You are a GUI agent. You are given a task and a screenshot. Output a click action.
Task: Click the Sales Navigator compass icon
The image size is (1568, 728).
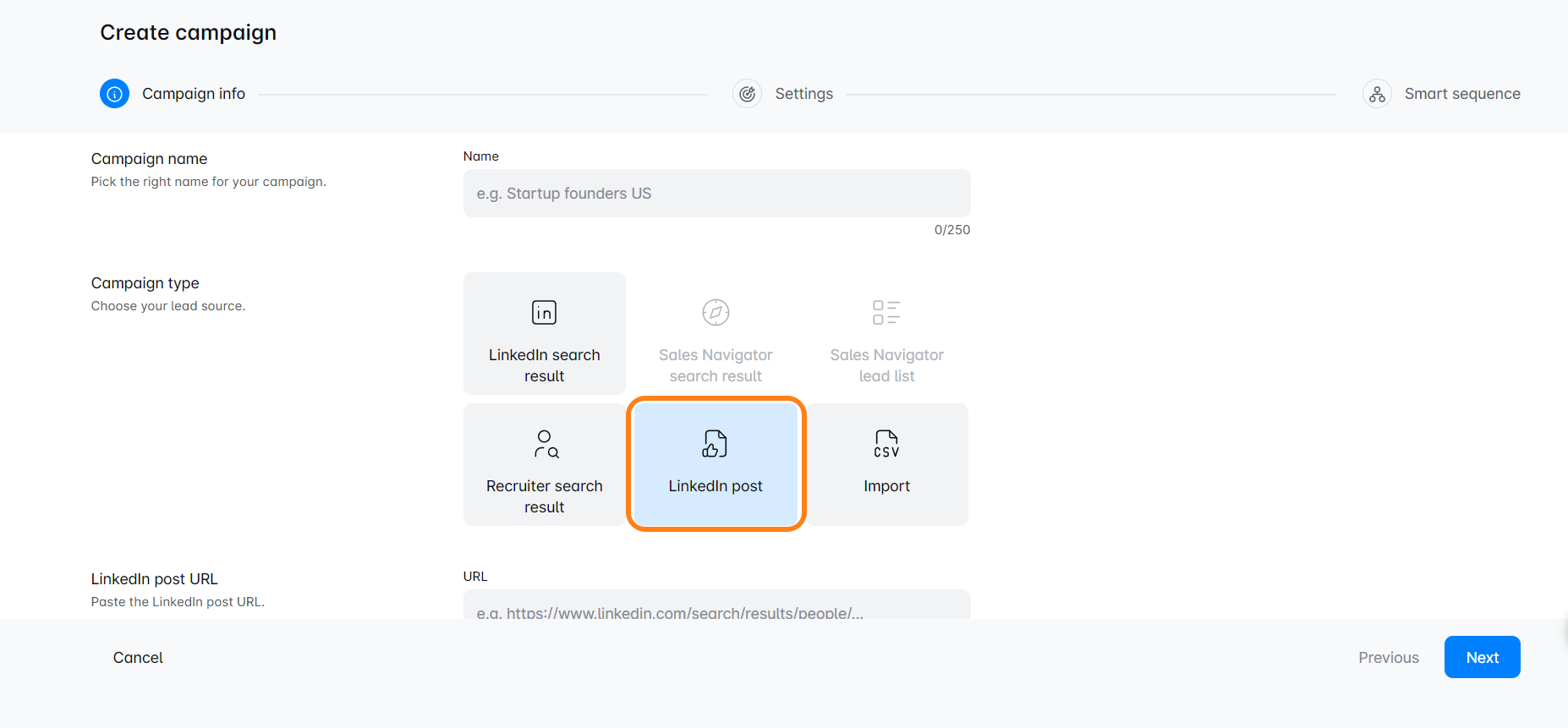(x=715, y=312)
